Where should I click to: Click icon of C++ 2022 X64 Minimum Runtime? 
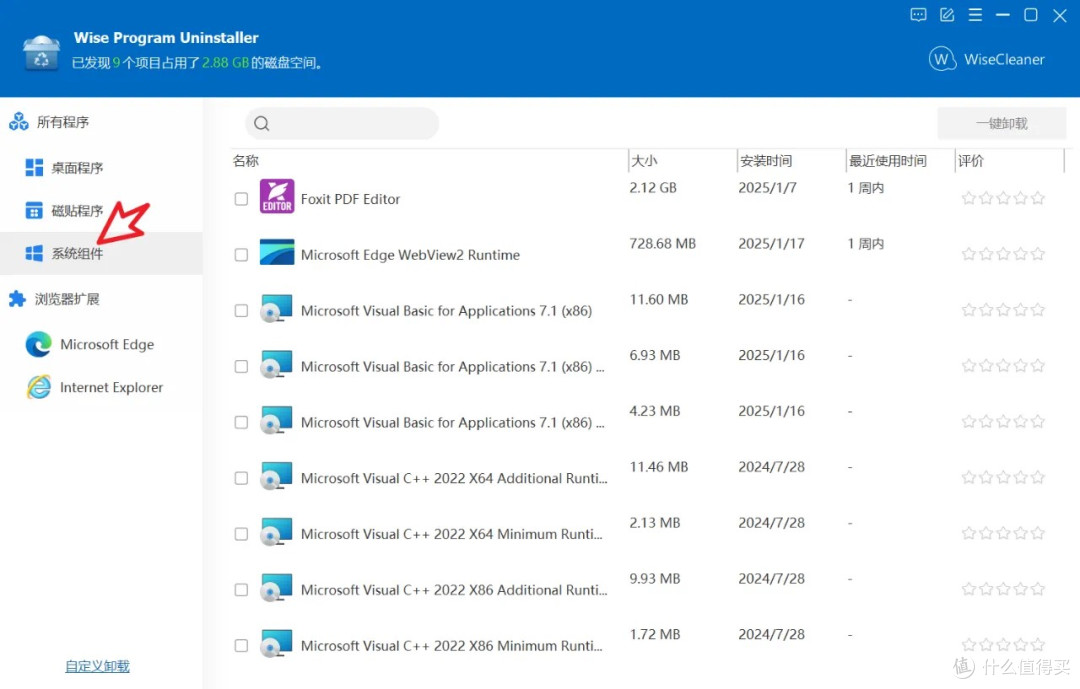pos(276,532)
